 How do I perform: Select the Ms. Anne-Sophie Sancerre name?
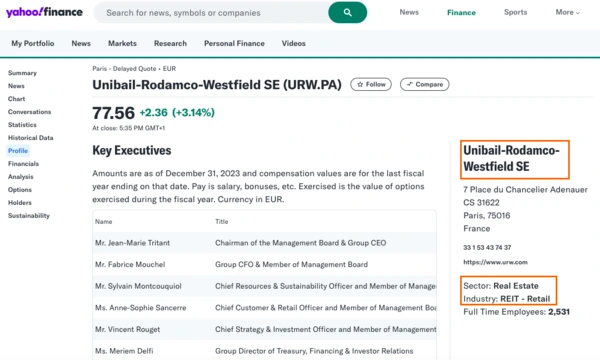coord(140,308)
